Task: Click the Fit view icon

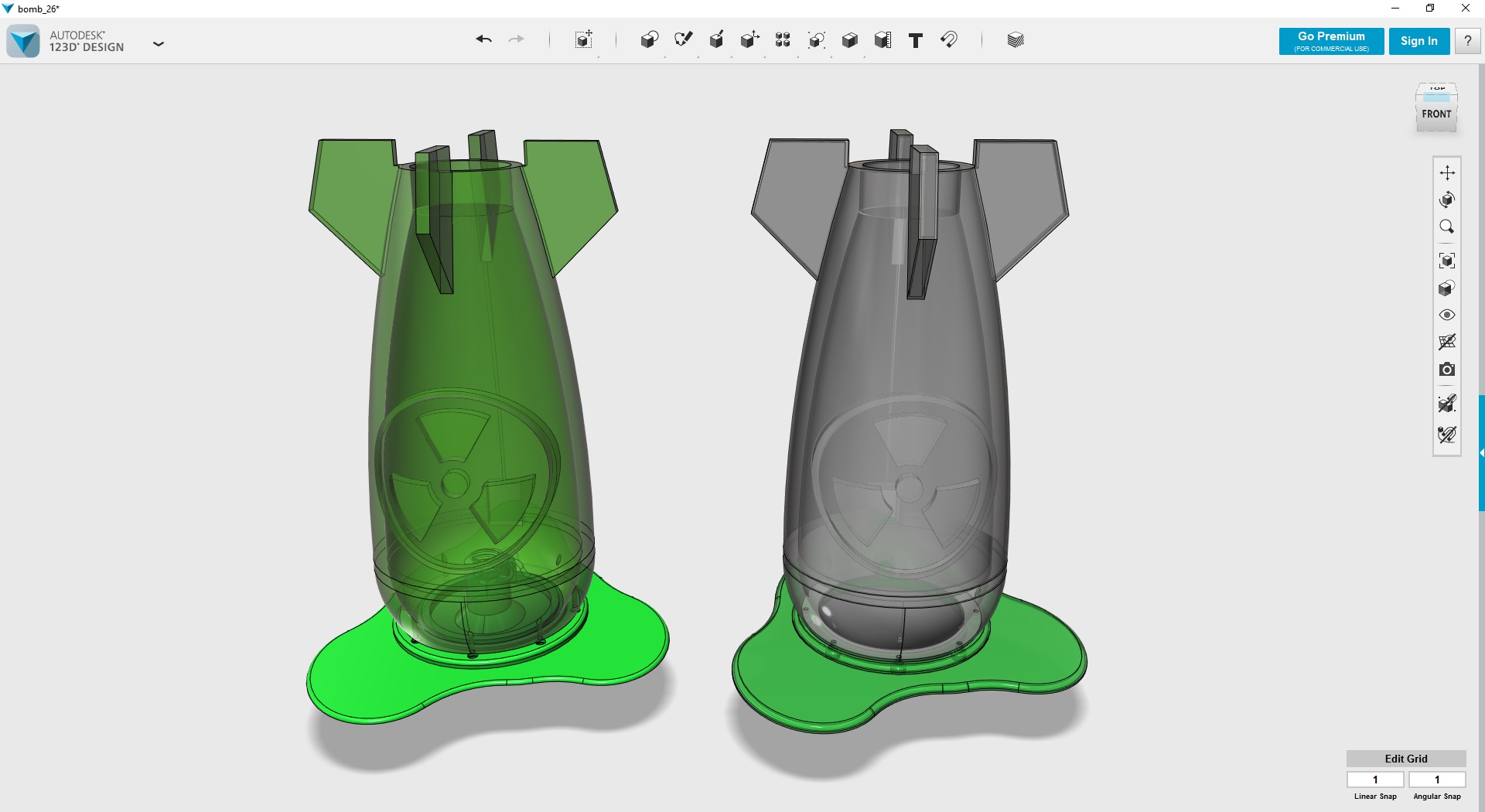Action: click(1447, 261)
